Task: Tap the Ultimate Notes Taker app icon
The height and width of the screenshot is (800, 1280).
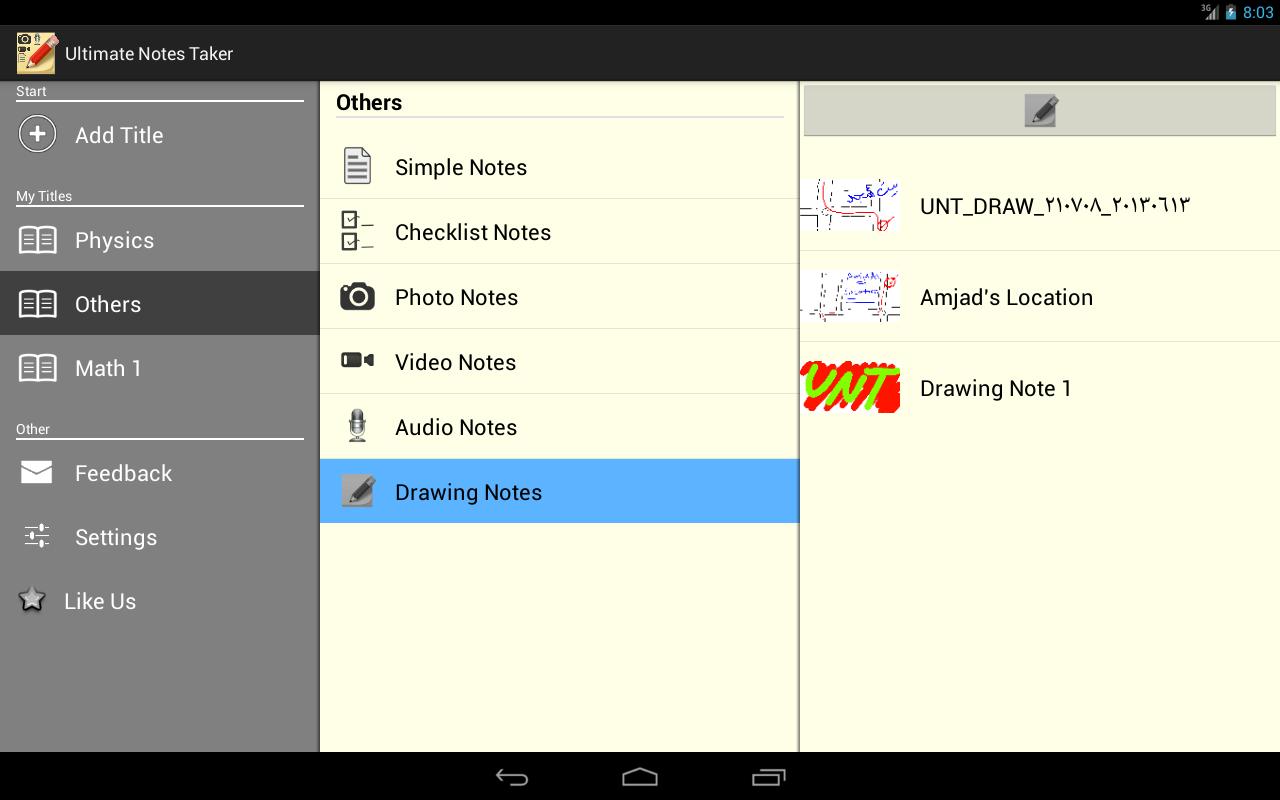Action: (36, 52)
